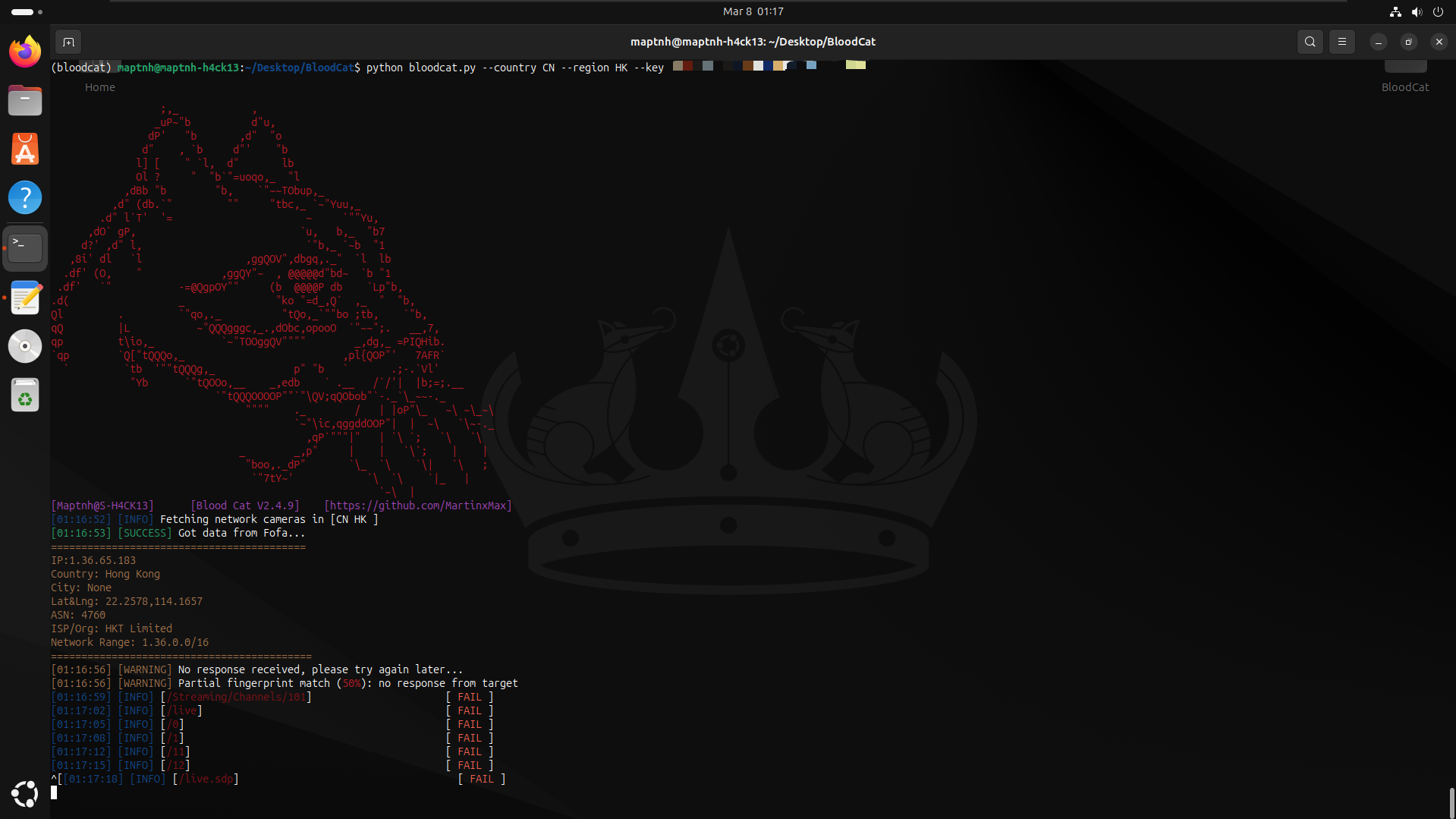
Task: Open network status indicator
Action: (x=1395, y=11)
